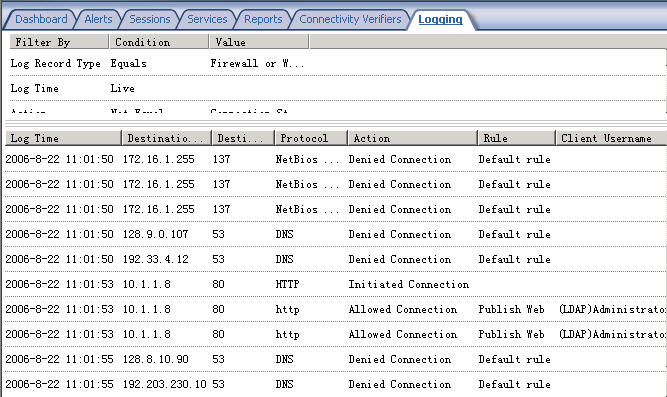Sort by Destination port column header
Image resolution: width=667 pixels, height=397 pixels.
243,138
